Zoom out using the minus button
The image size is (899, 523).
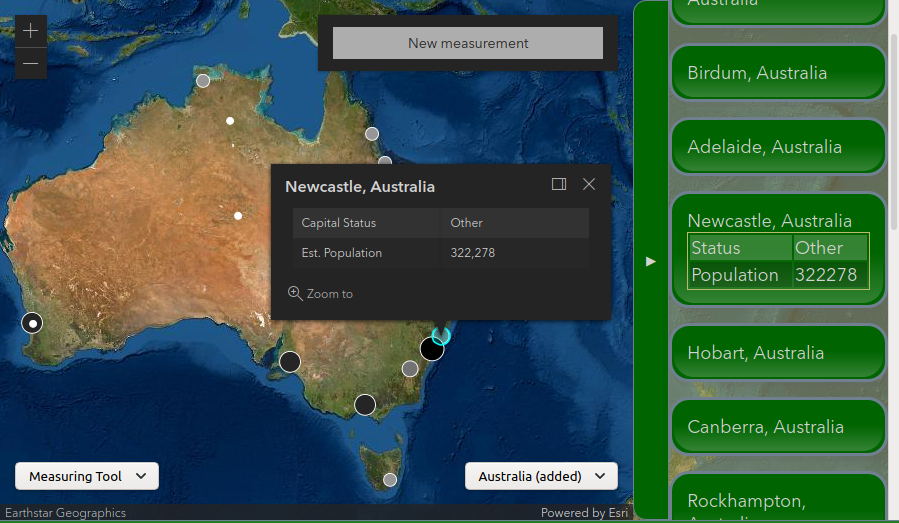pos(30,64)
